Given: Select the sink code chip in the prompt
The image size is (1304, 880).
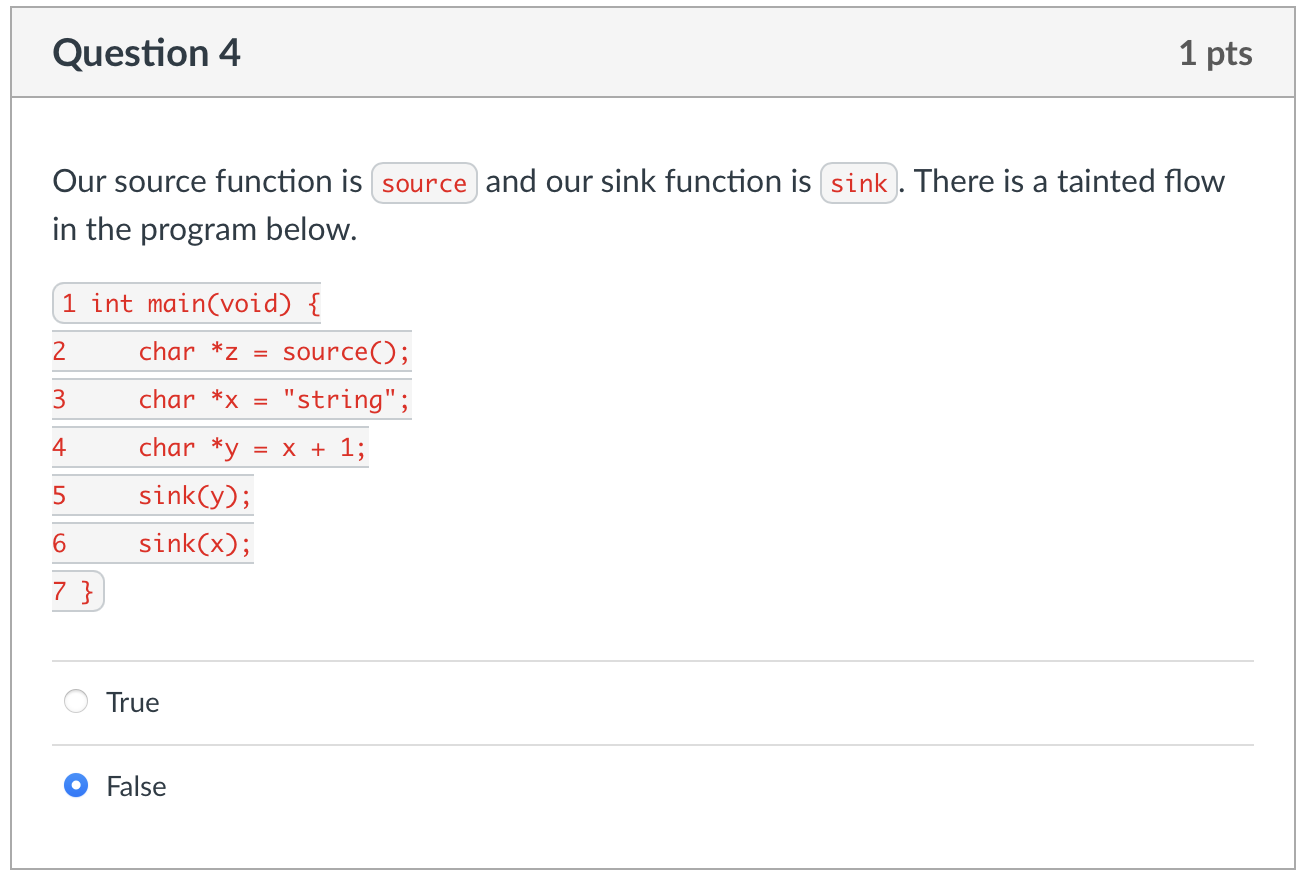Looking at the screenshot, I should coord(858,183).
